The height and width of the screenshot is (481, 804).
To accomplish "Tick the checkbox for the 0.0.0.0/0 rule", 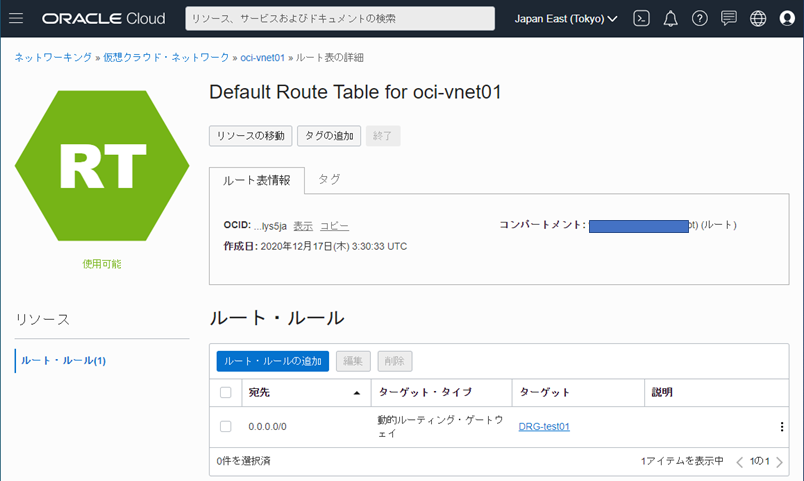I will click(x=226, y=426).
